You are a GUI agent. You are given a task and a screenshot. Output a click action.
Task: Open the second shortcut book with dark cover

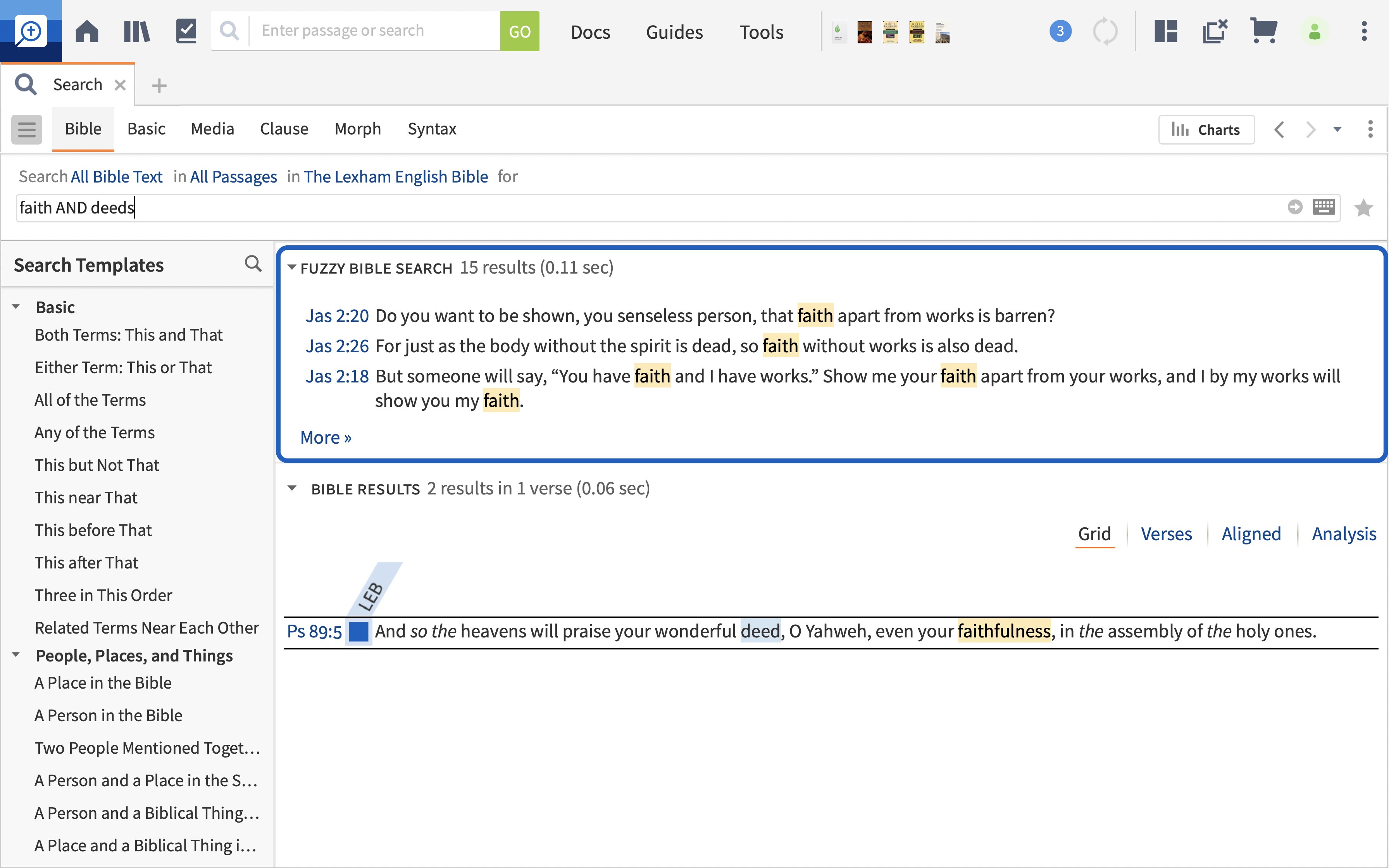(x=864, y=32)
